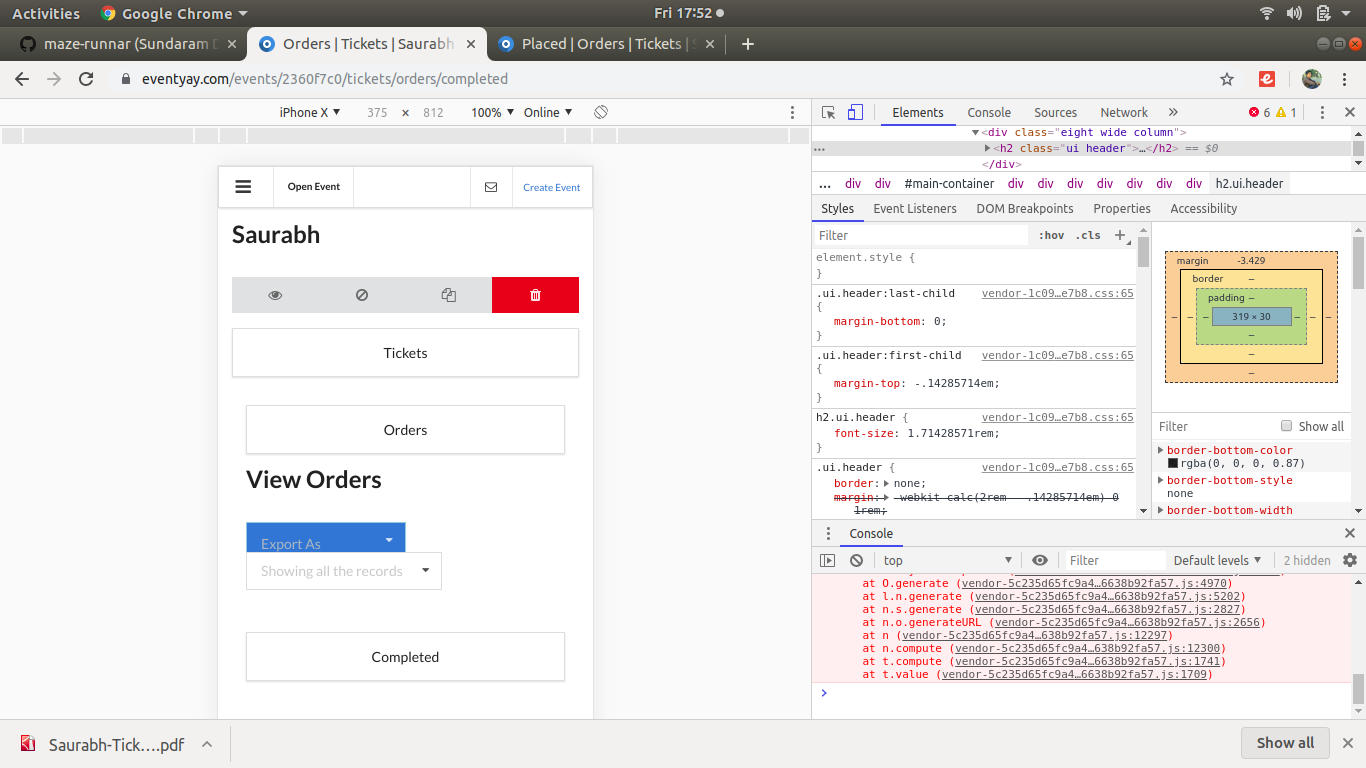Viewport: 1366px width, 768px height.
Task: Expand the border-bottom-color computed property
Action: (1161, 451)
